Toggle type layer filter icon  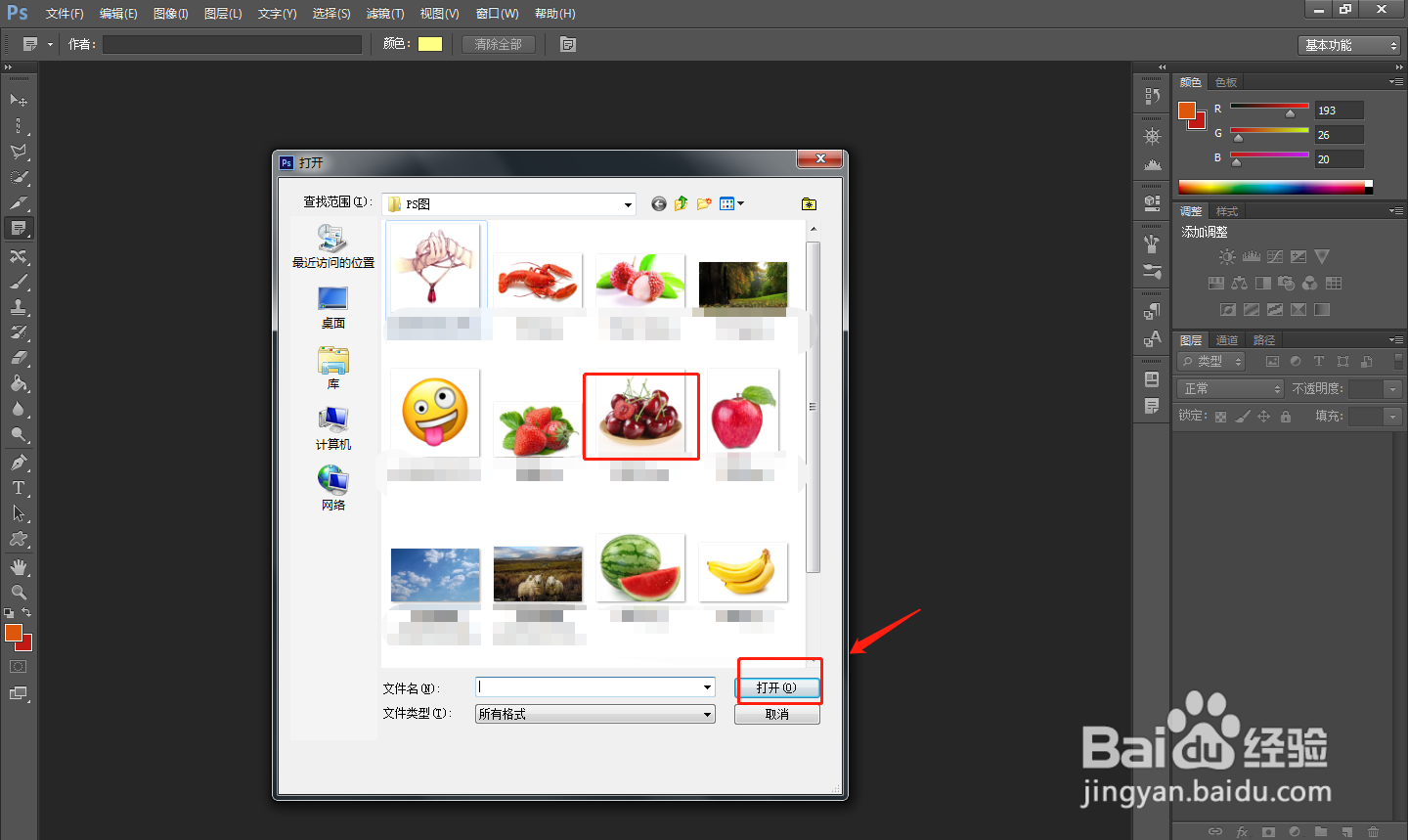[1319, 361]
